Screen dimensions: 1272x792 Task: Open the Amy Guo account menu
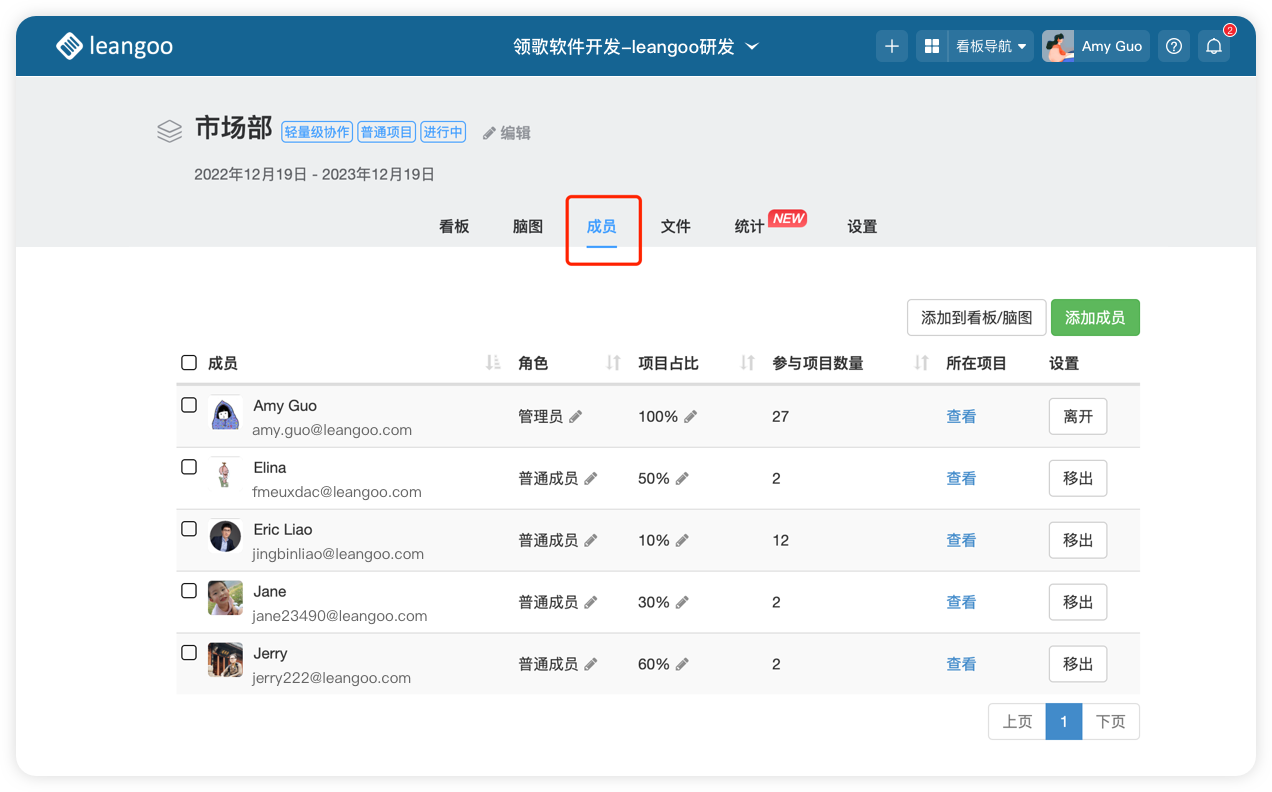1095,46
